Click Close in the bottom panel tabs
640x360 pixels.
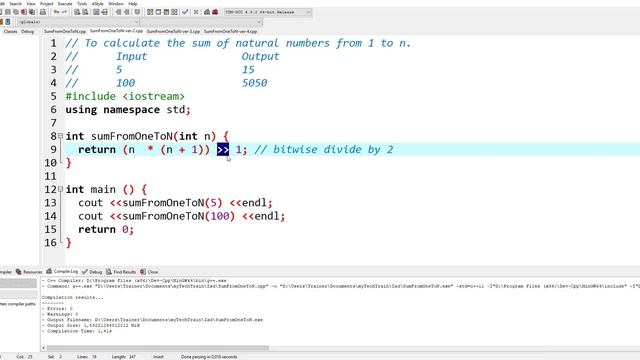[149, 271]
